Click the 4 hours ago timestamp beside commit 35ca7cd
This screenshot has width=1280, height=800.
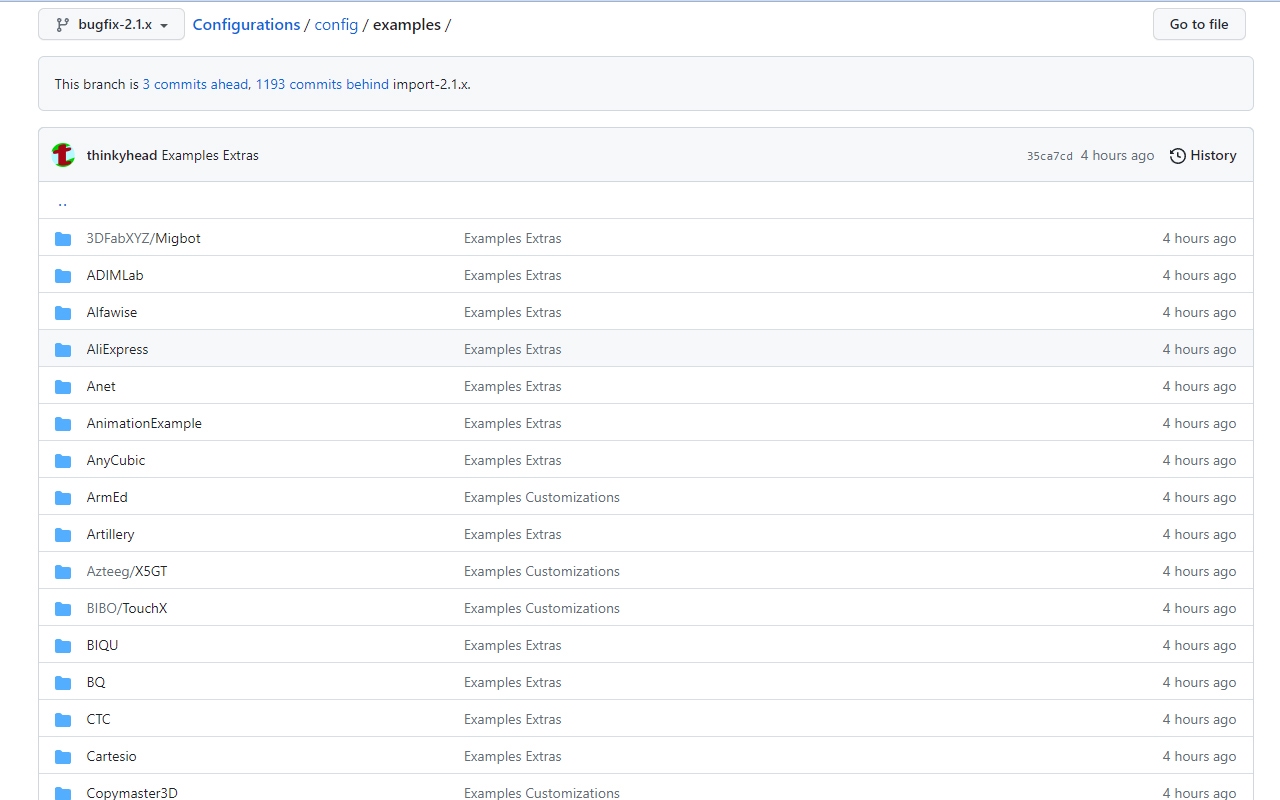click(1117, 155)
